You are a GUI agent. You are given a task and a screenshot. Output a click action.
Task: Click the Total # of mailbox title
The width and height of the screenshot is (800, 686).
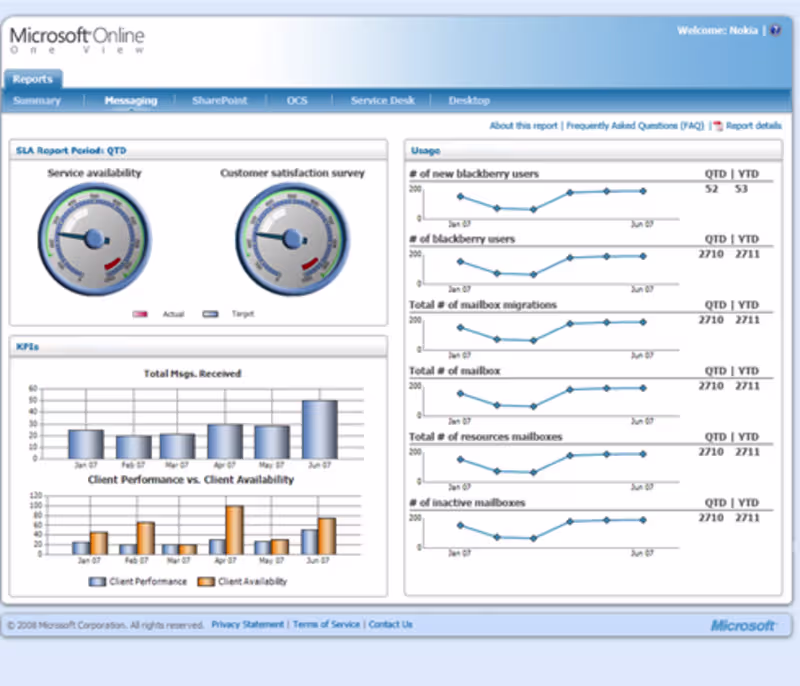pos(455,371)
